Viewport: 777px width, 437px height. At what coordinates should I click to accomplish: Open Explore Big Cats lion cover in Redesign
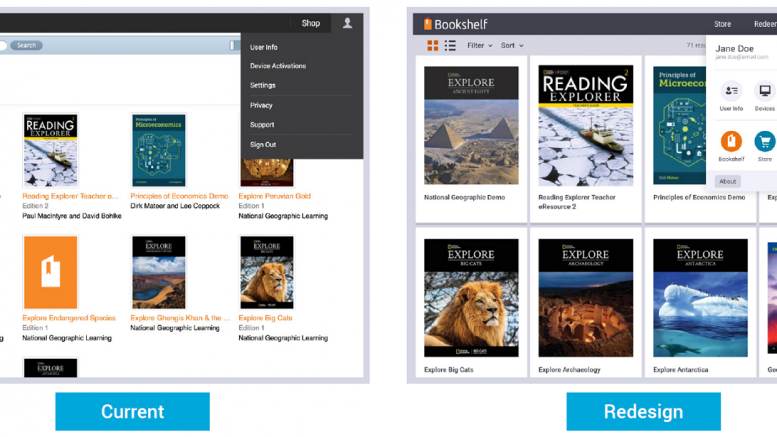471,298
